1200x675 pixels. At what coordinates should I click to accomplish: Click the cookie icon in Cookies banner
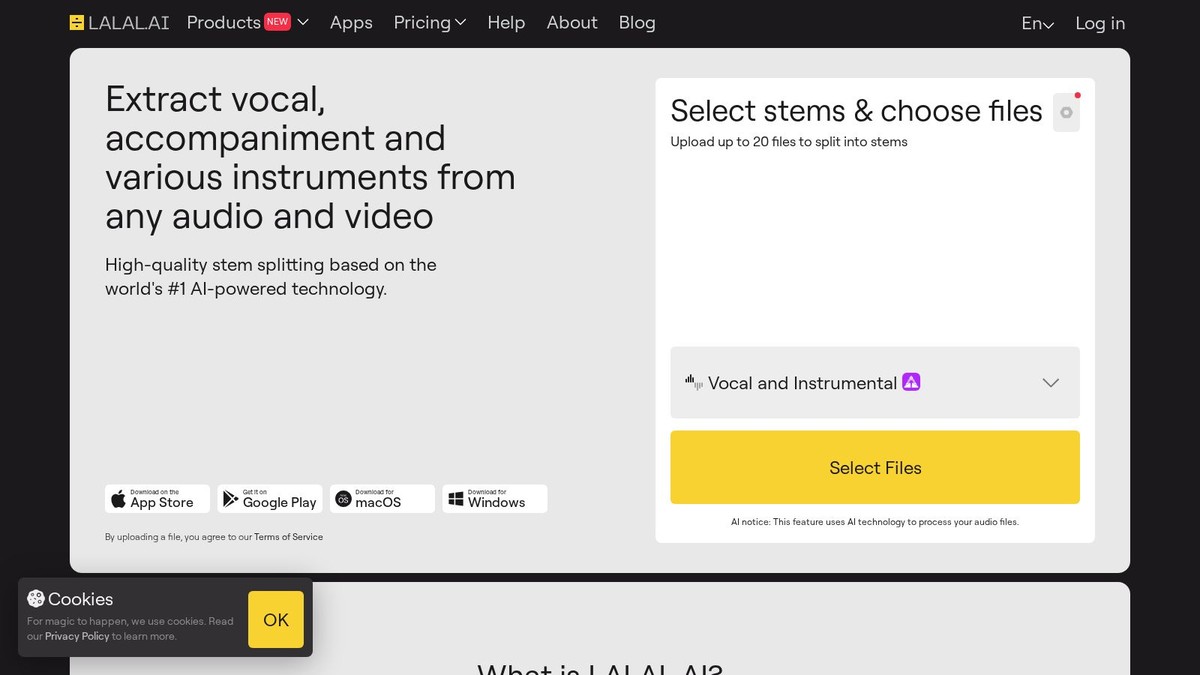click(x=38, y=598)
